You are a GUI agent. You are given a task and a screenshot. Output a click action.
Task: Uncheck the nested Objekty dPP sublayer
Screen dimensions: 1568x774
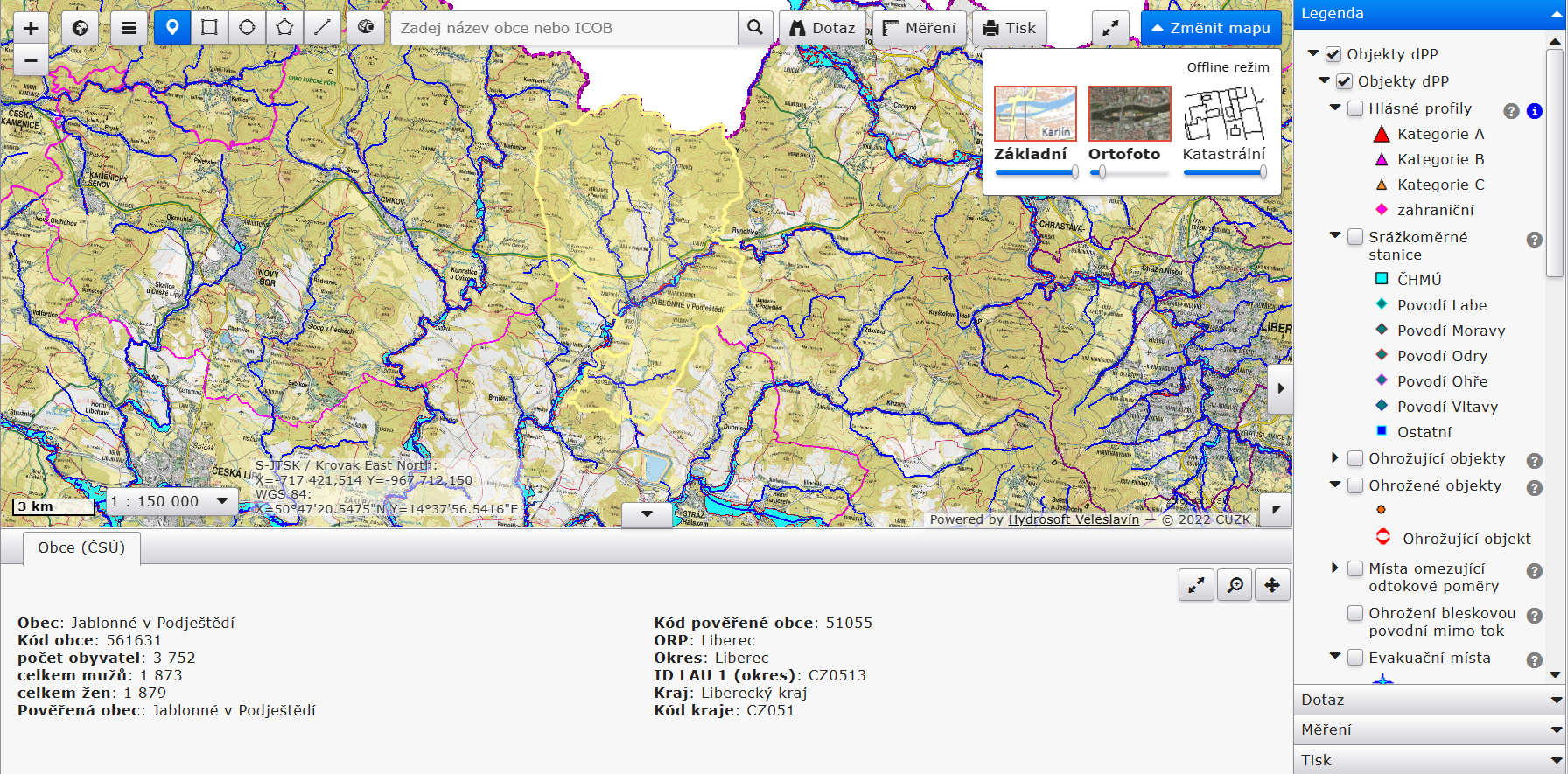point(1345,81)
